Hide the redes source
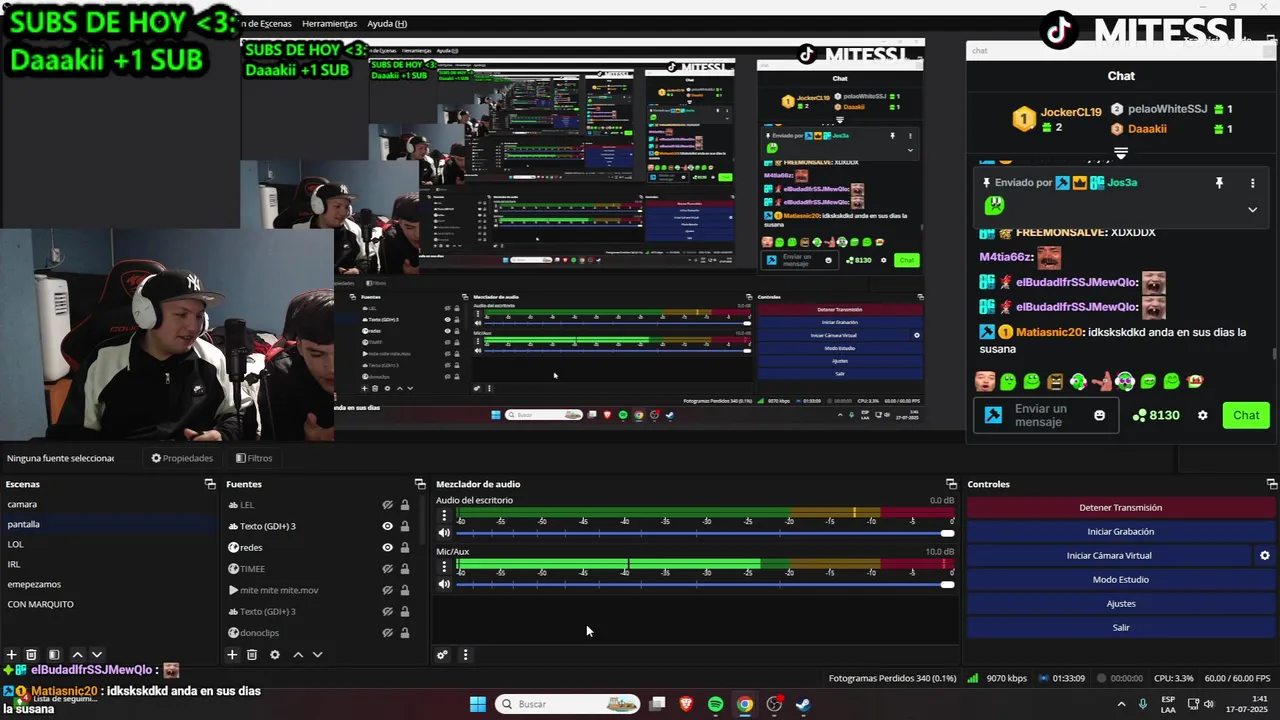1280x720 pixels. 388,547
